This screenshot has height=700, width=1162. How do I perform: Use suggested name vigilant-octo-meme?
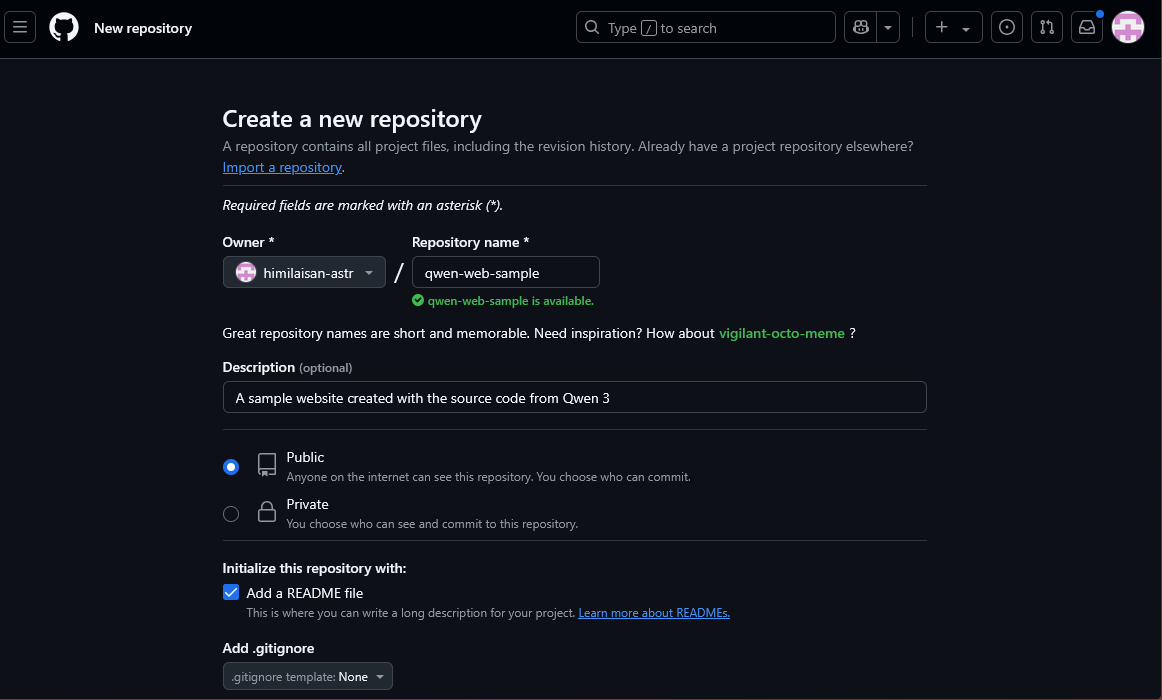(781, 333)
